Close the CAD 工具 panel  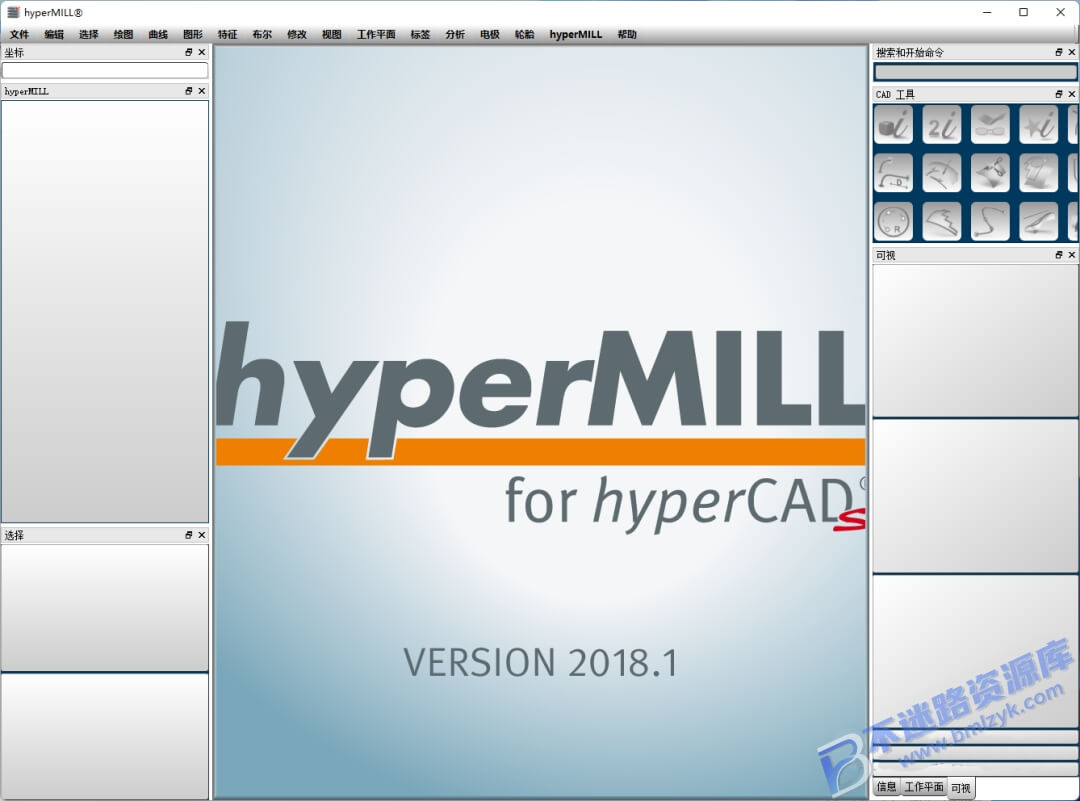[1072, 94]
